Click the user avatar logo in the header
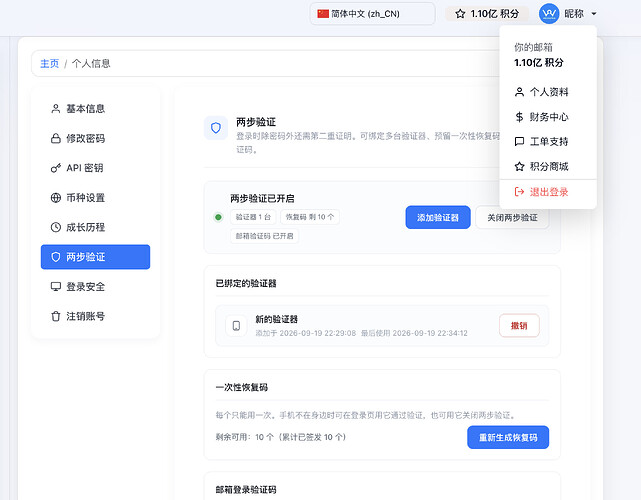 [x=549, y=13]
